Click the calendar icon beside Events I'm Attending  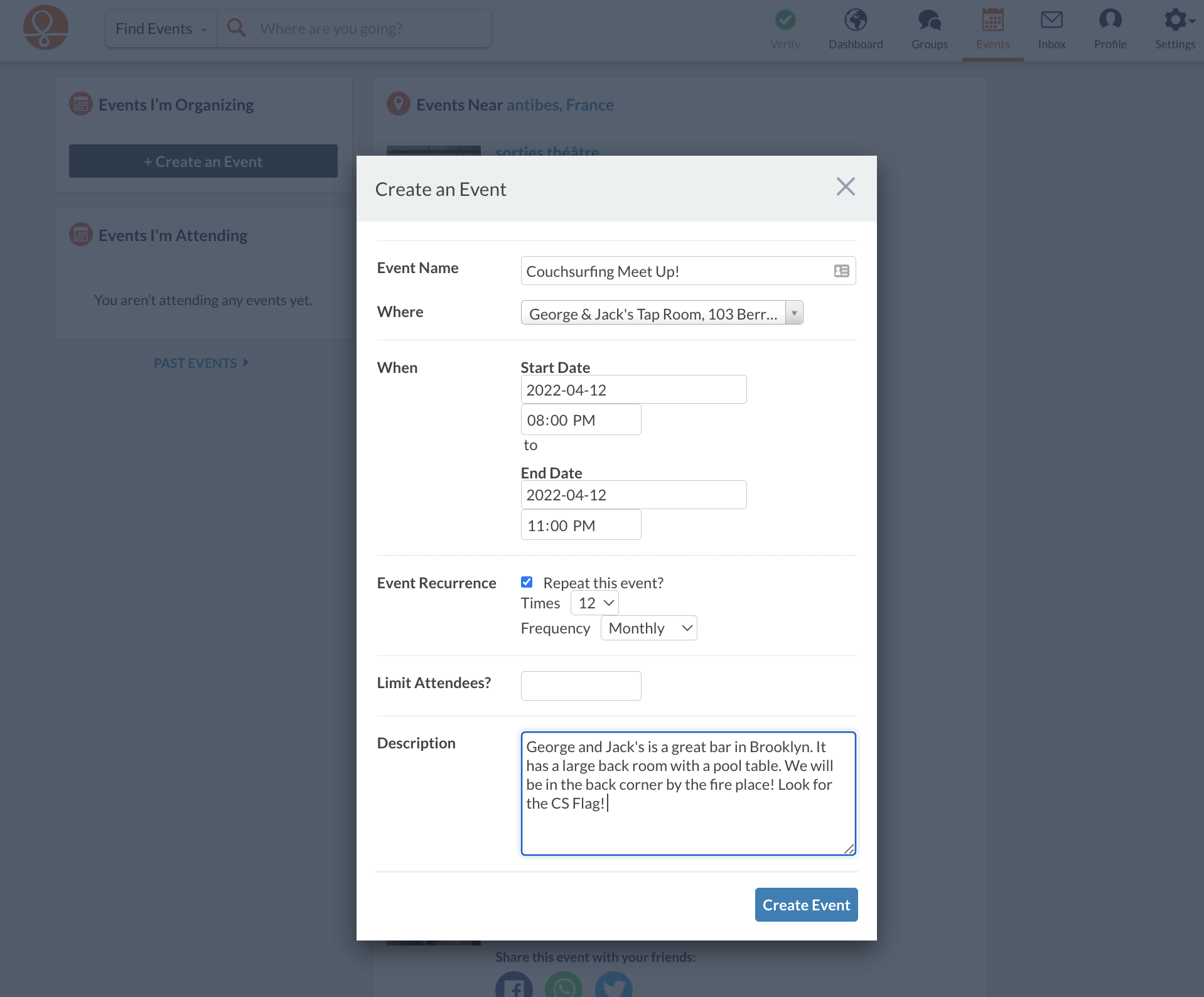[x=80, y=235]
